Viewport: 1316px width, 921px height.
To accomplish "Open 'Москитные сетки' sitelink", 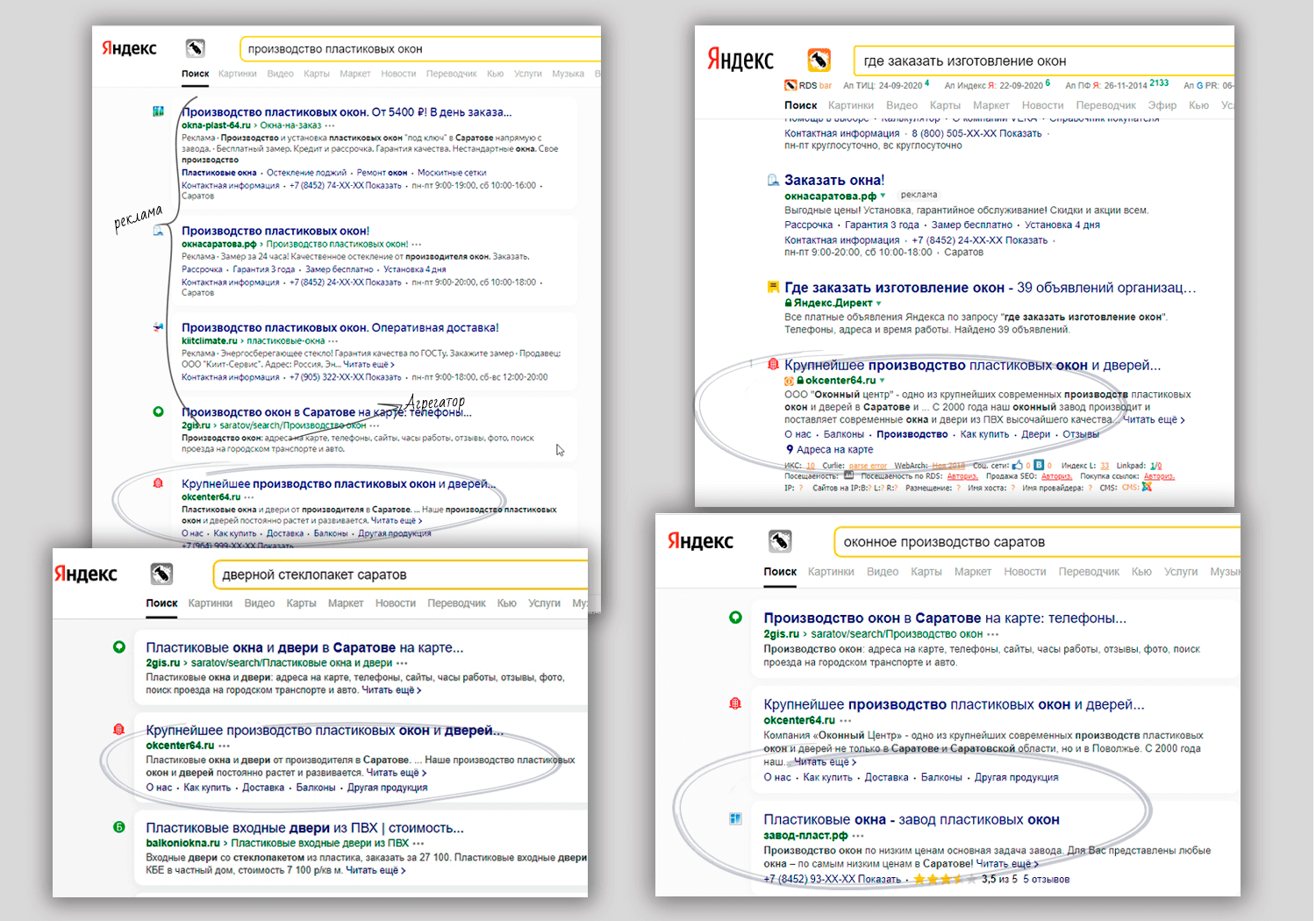I will tap(452, 173).
